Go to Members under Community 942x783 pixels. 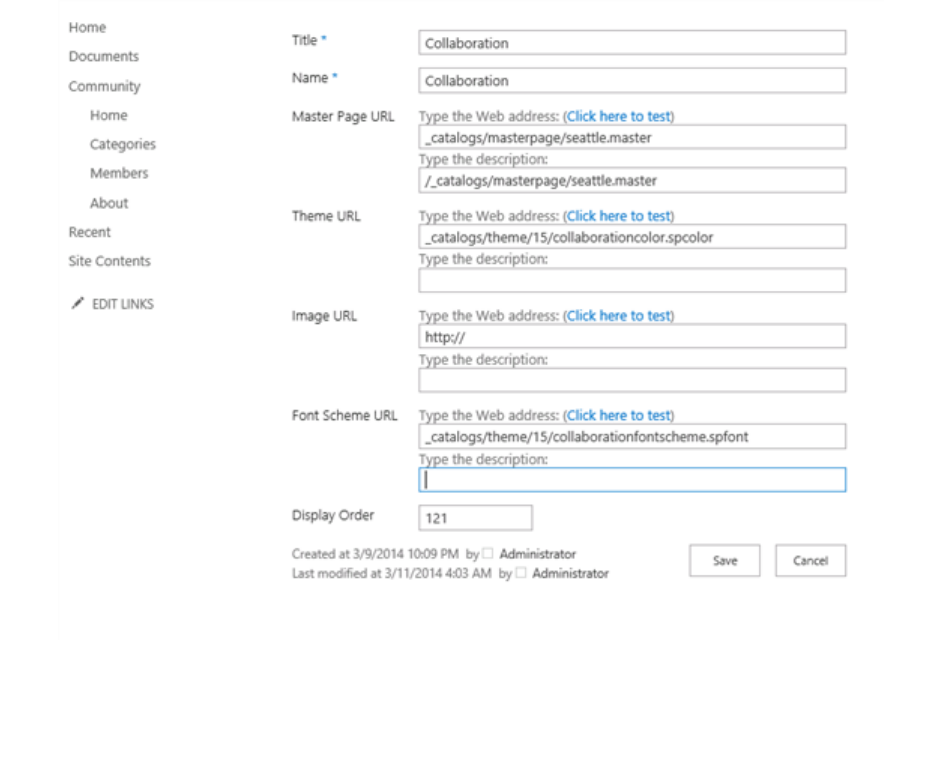click(119, 174)
